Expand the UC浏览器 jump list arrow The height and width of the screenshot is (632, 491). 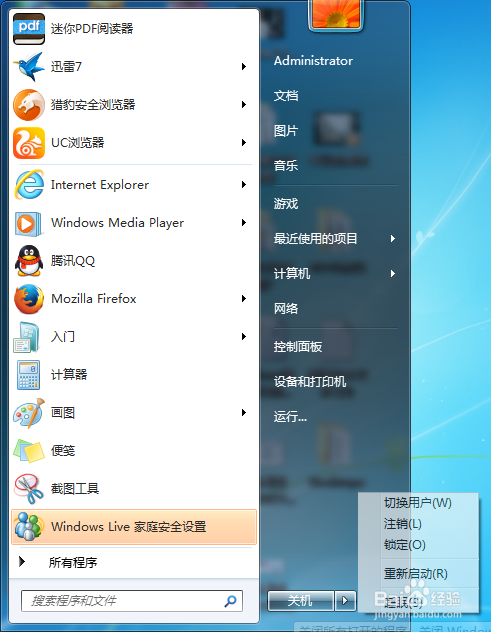(x=244, y=143)
